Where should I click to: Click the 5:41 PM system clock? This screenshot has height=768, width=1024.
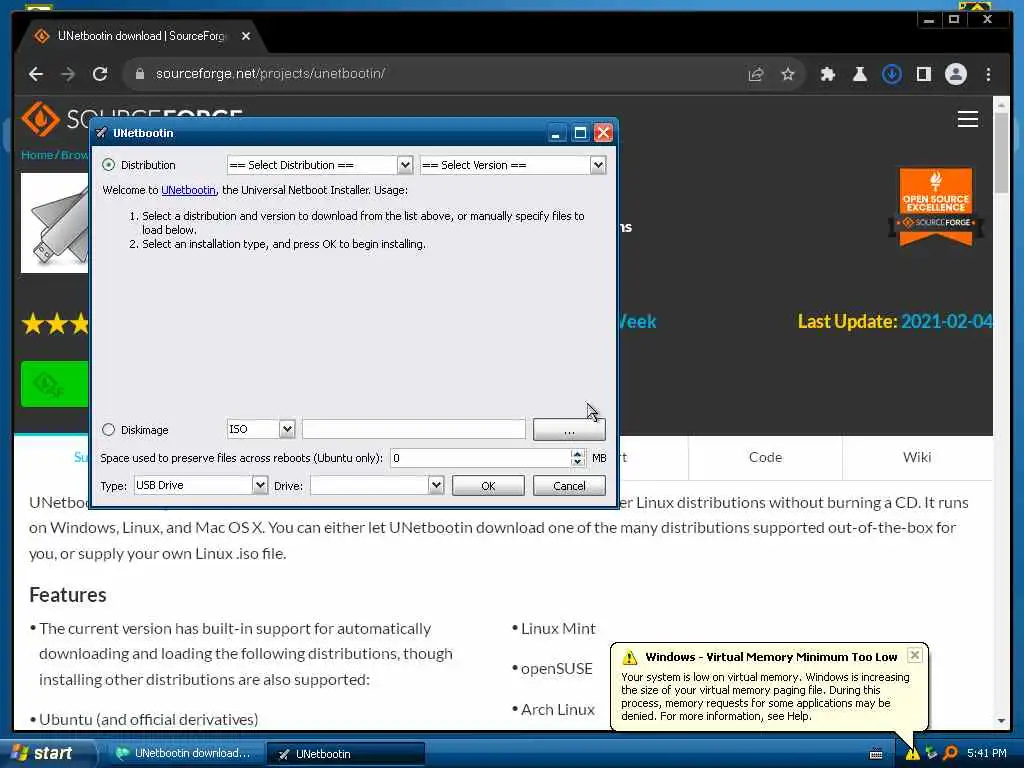point(987,753)
